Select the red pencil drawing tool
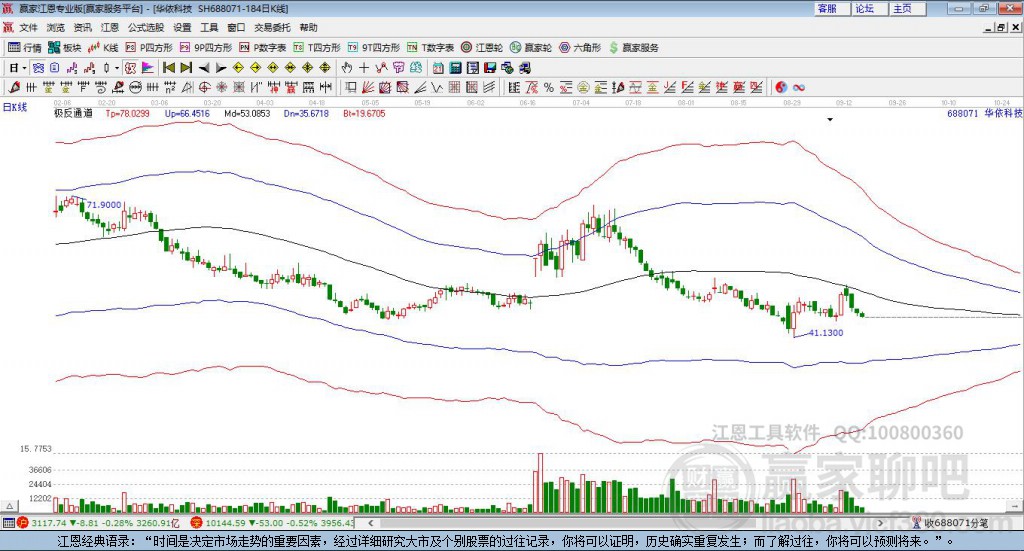 point(14,87)
